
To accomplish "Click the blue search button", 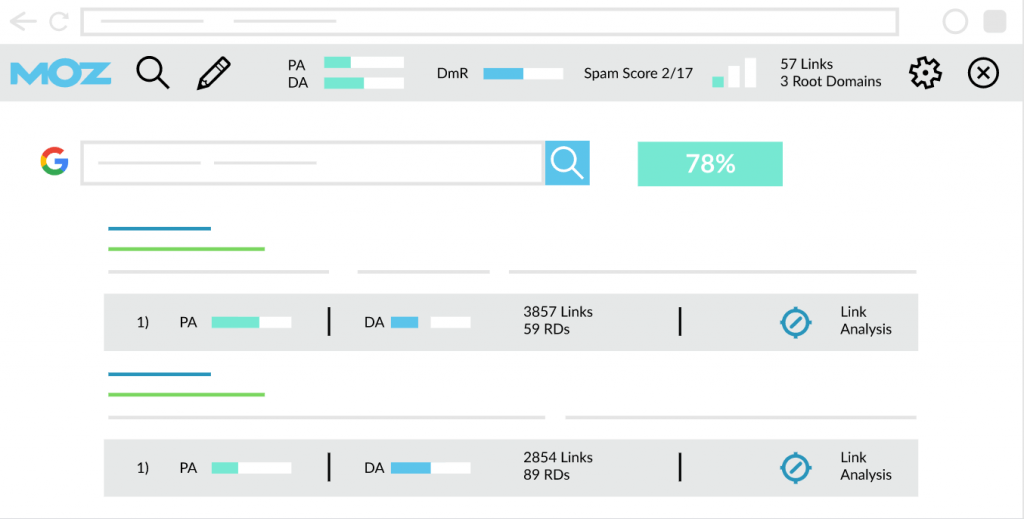I will [567, 163].
